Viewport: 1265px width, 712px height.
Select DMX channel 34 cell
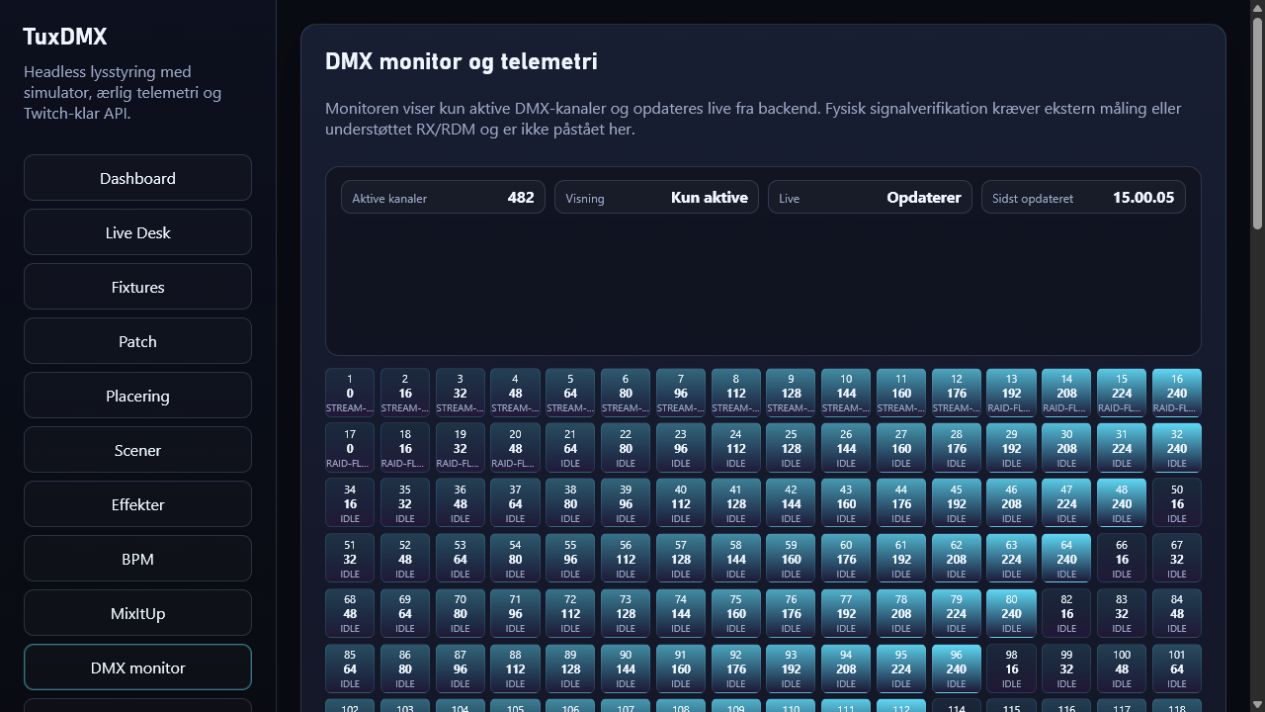tap(350, 503)
